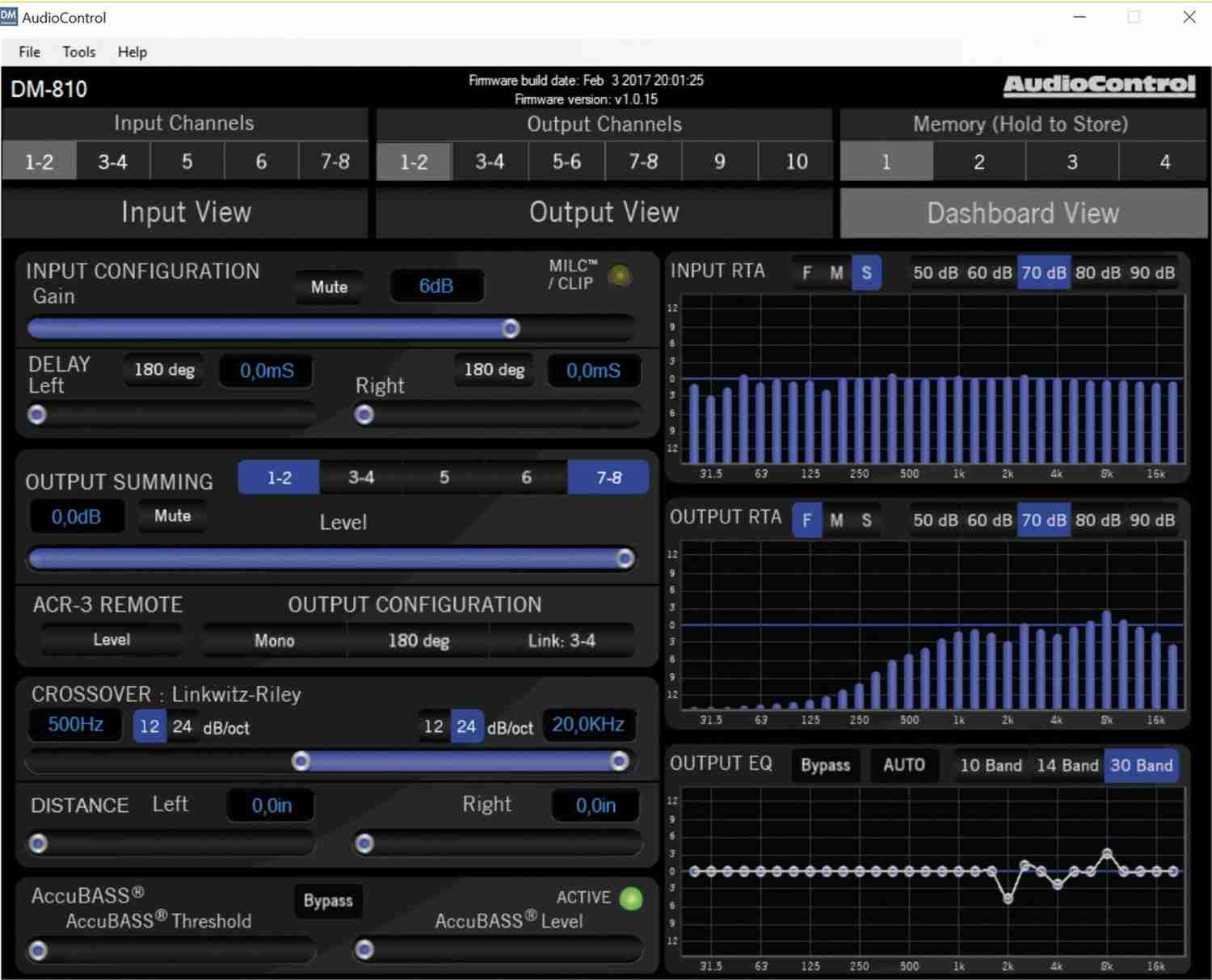Image resolution: width=1212 pixels, height=980 pixels.
Task: Toggle Output Summing input 3-4
Action: click(x=361, y=477)
